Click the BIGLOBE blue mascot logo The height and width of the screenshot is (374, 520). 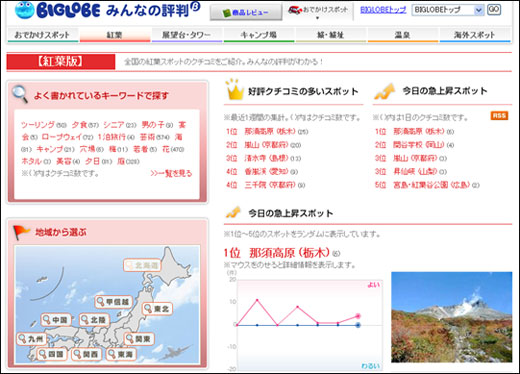click(25, 9)
